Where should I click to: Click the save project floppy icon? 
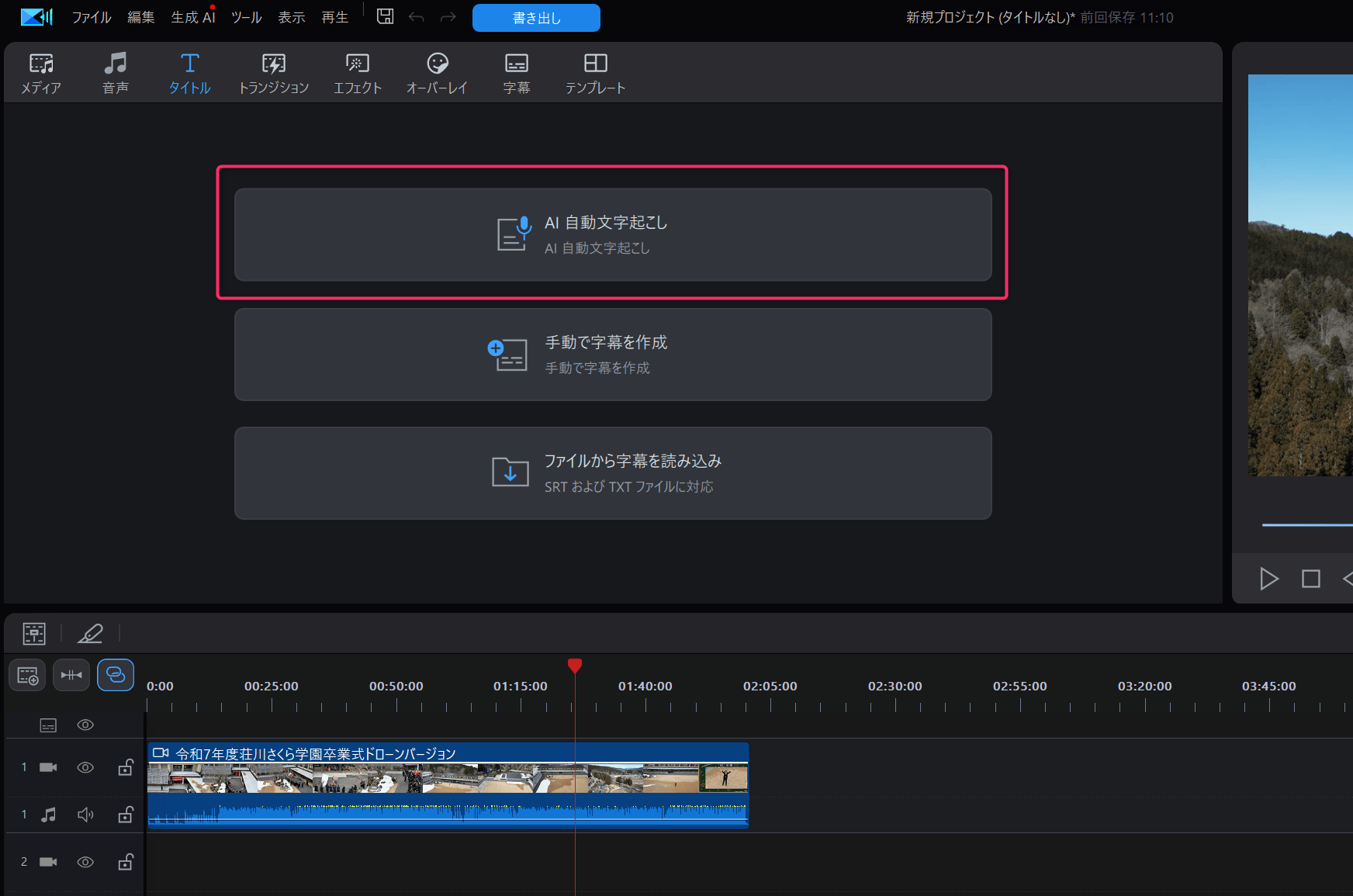[386, 16]
